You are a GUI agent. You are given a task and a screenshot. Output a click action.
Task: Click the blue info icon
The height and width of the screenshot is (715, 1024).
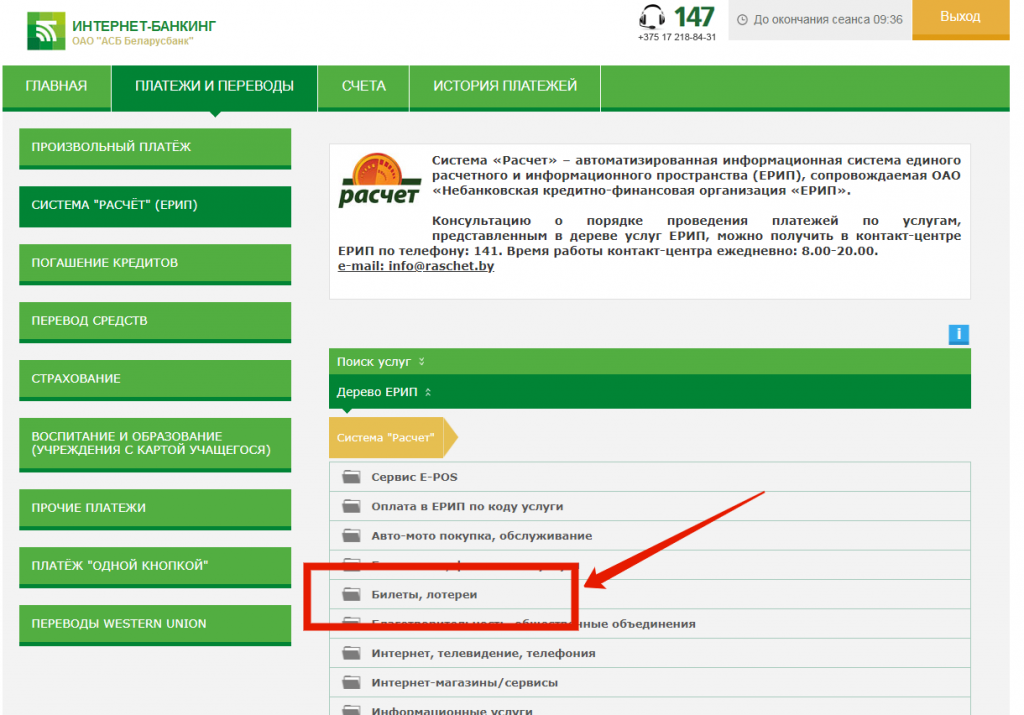[958, 334]
